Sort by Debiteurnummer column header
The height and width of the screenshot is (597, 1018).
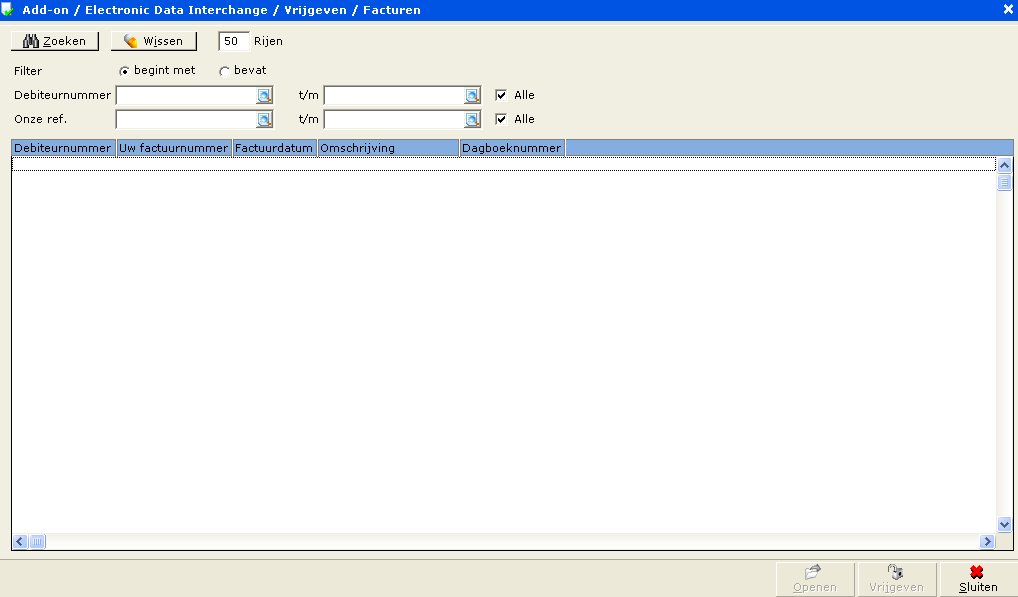[63, 148]
